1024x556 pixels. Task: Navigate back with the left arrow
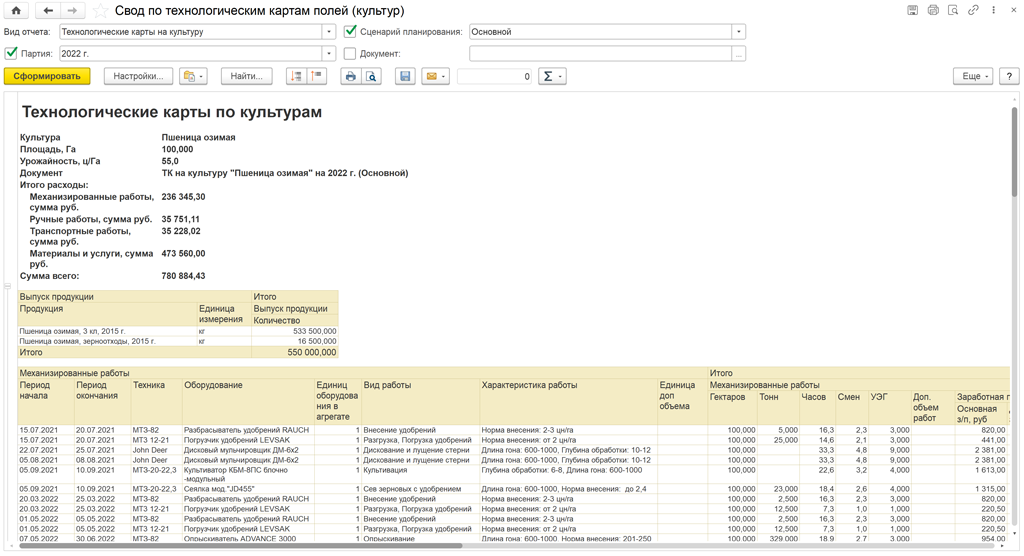(48, 11)
